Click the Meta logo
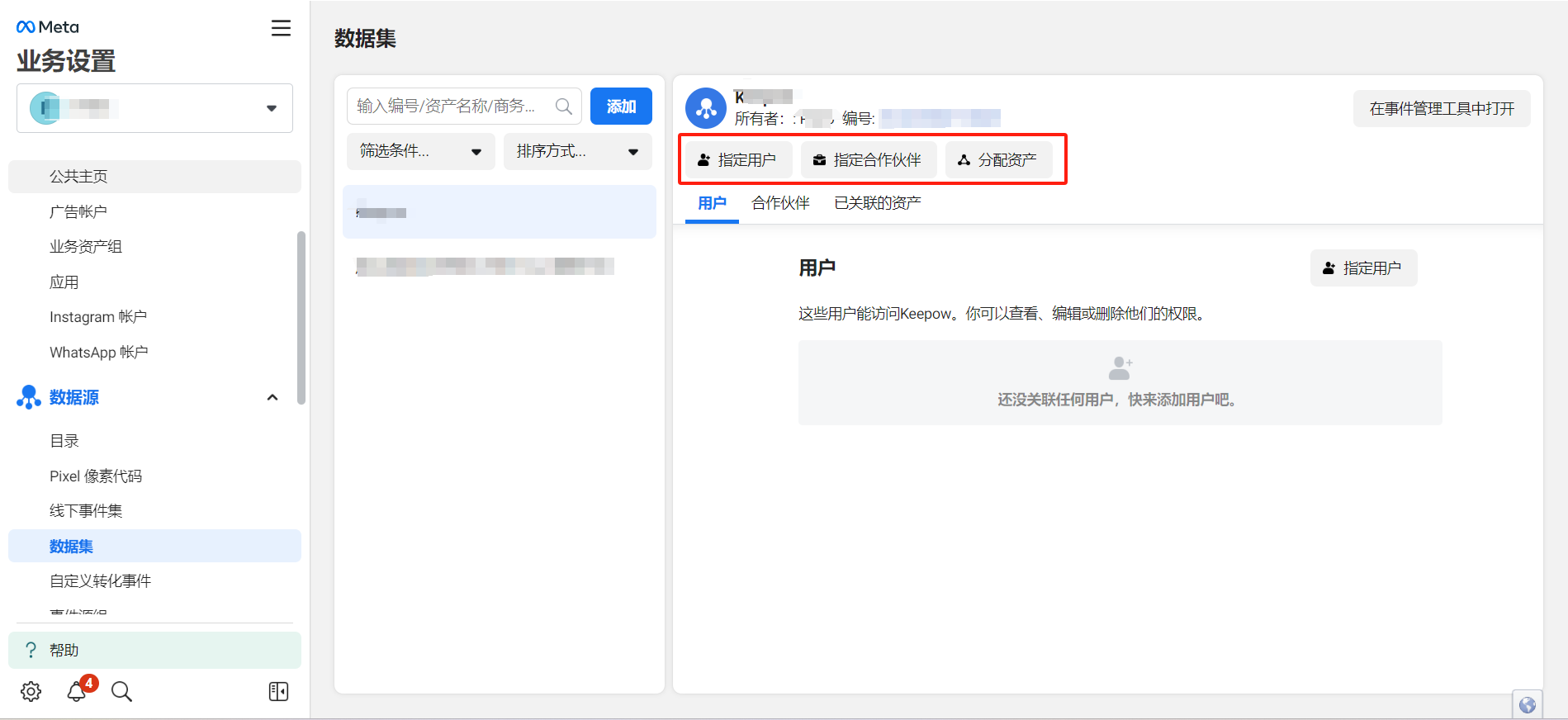This screenshot has width=1568, height=720. click(x=48, y=27)
